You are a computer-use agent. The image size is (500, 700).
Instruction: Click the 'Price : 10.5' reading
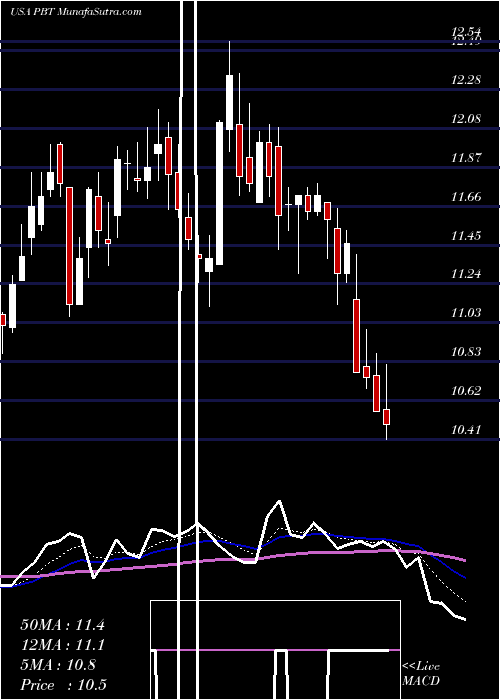tap(63, 685)
